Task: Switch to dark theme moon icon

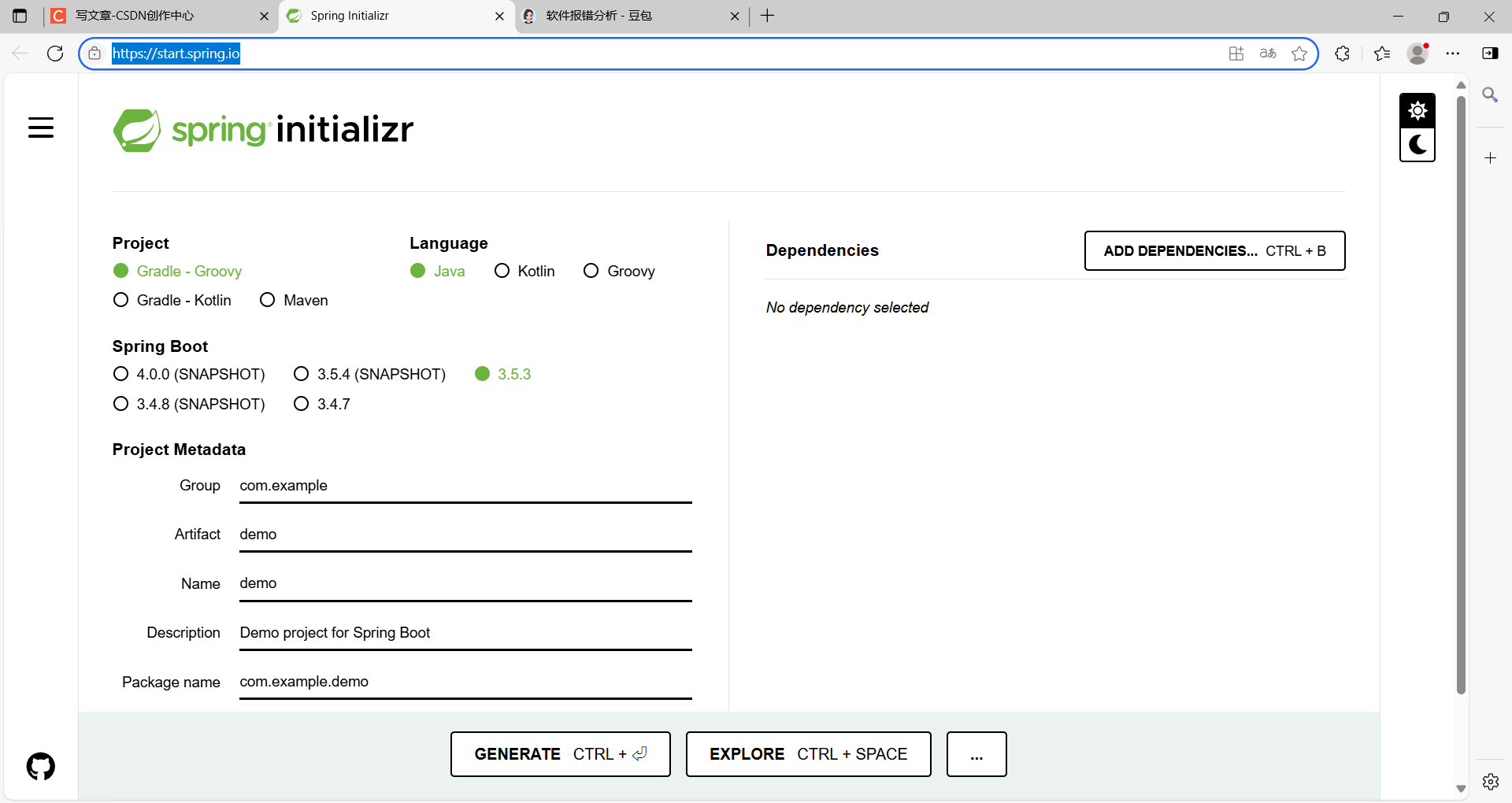Action: [x=1417, y=145]
